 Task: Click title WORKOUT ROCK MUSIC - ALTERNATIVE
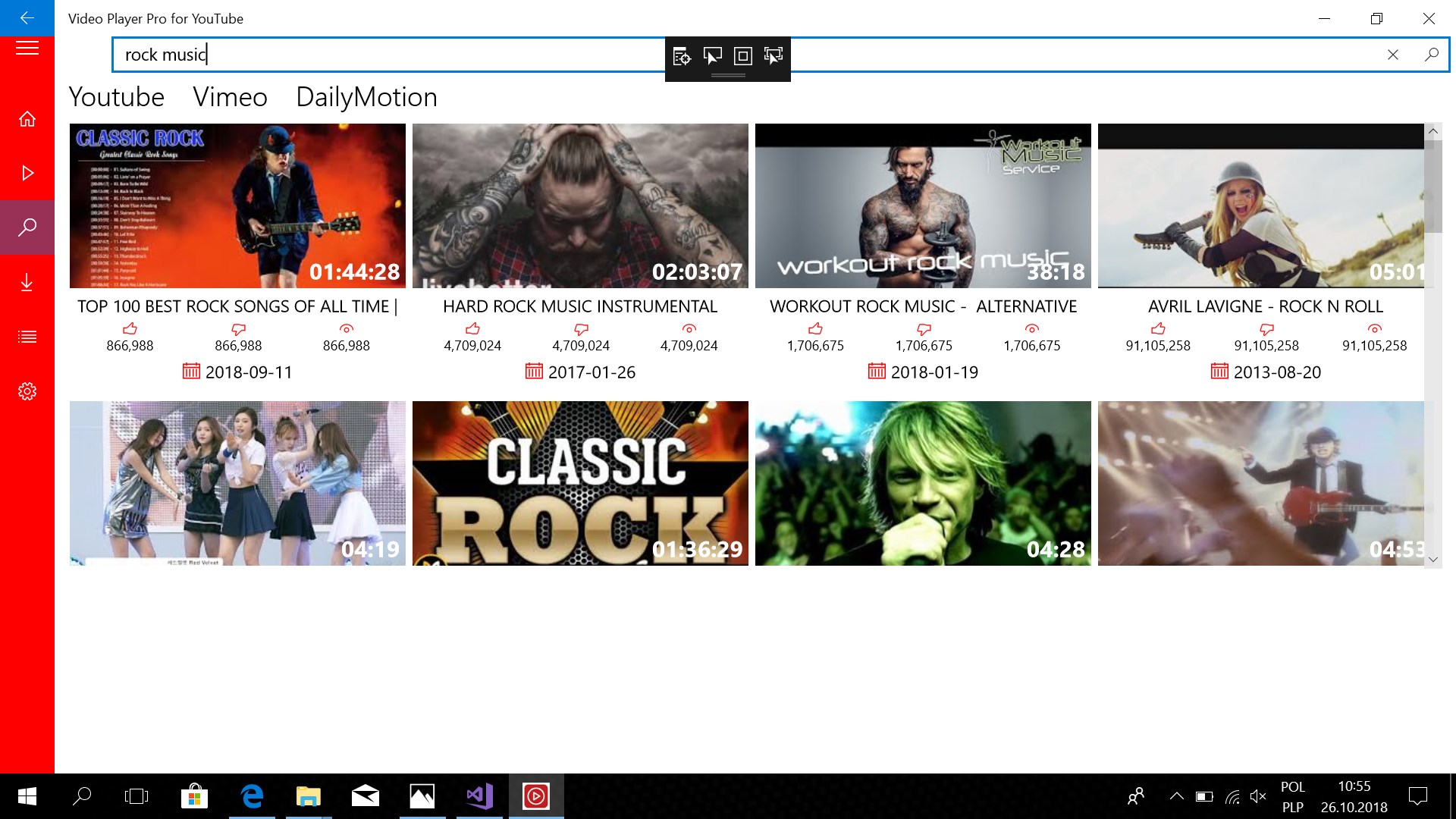click(923, 306)
